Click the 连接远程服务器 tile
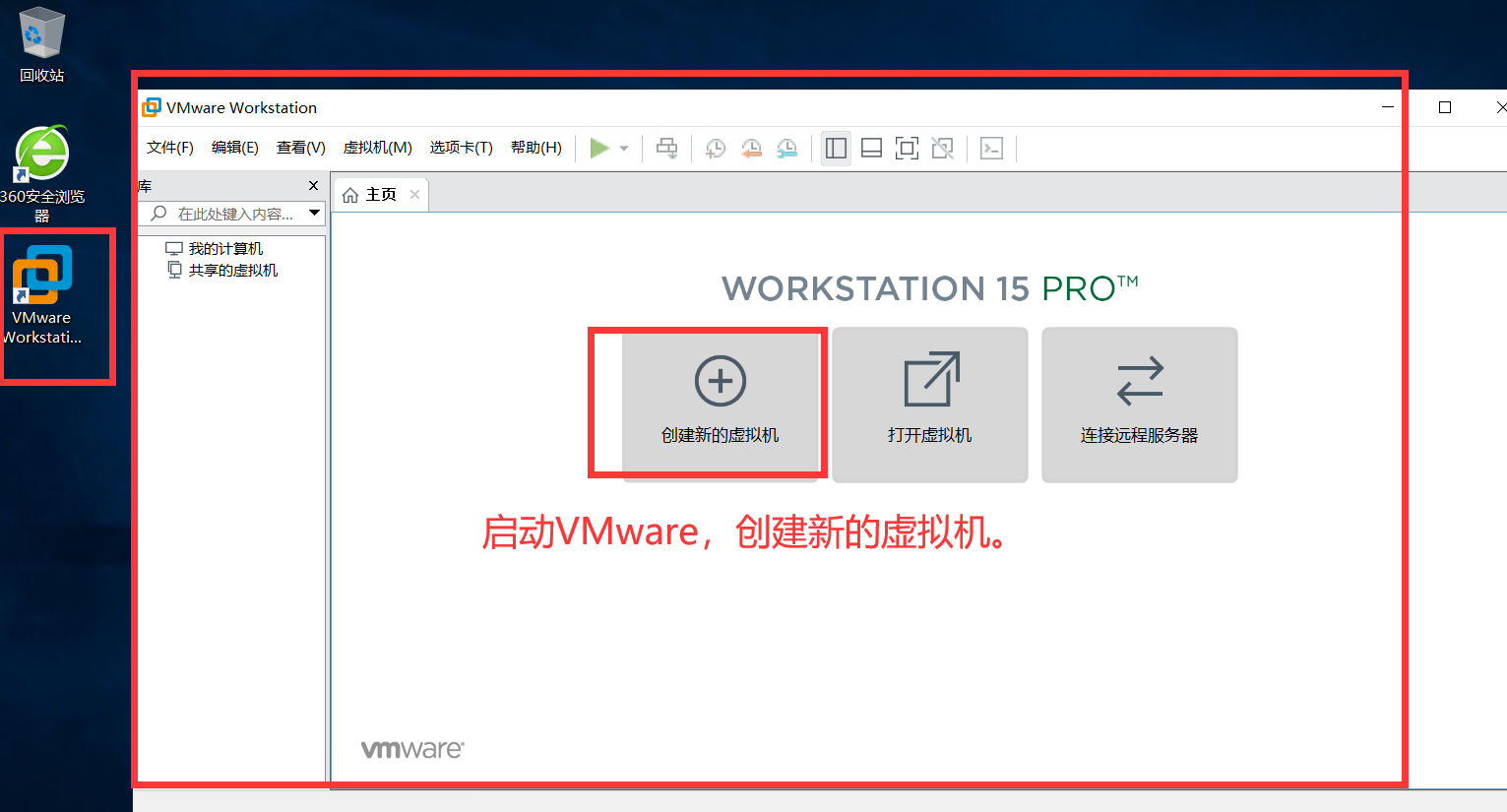The width and height of the screenshot is (1507, 812). (x=1140, y=406)
